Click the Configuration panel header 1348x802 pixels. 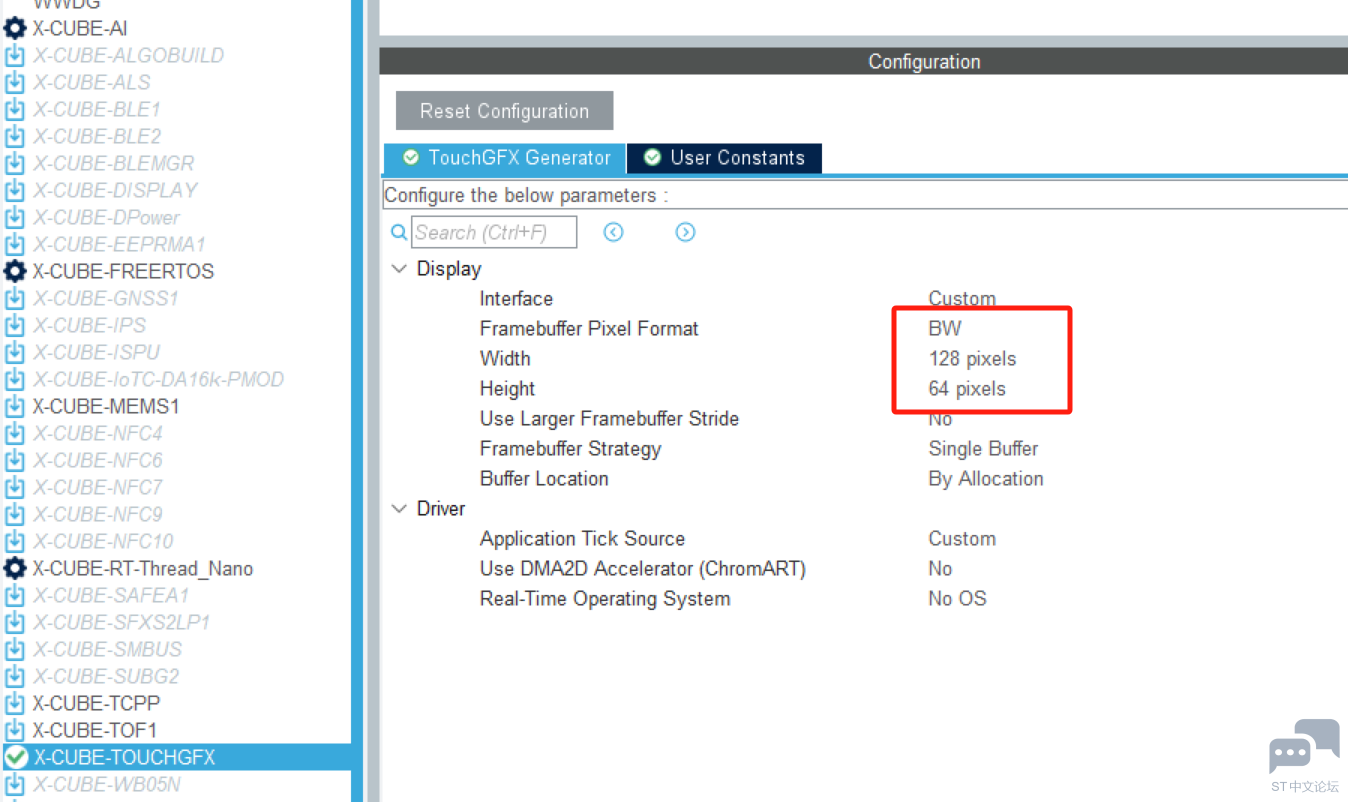(x=864, y=62)
